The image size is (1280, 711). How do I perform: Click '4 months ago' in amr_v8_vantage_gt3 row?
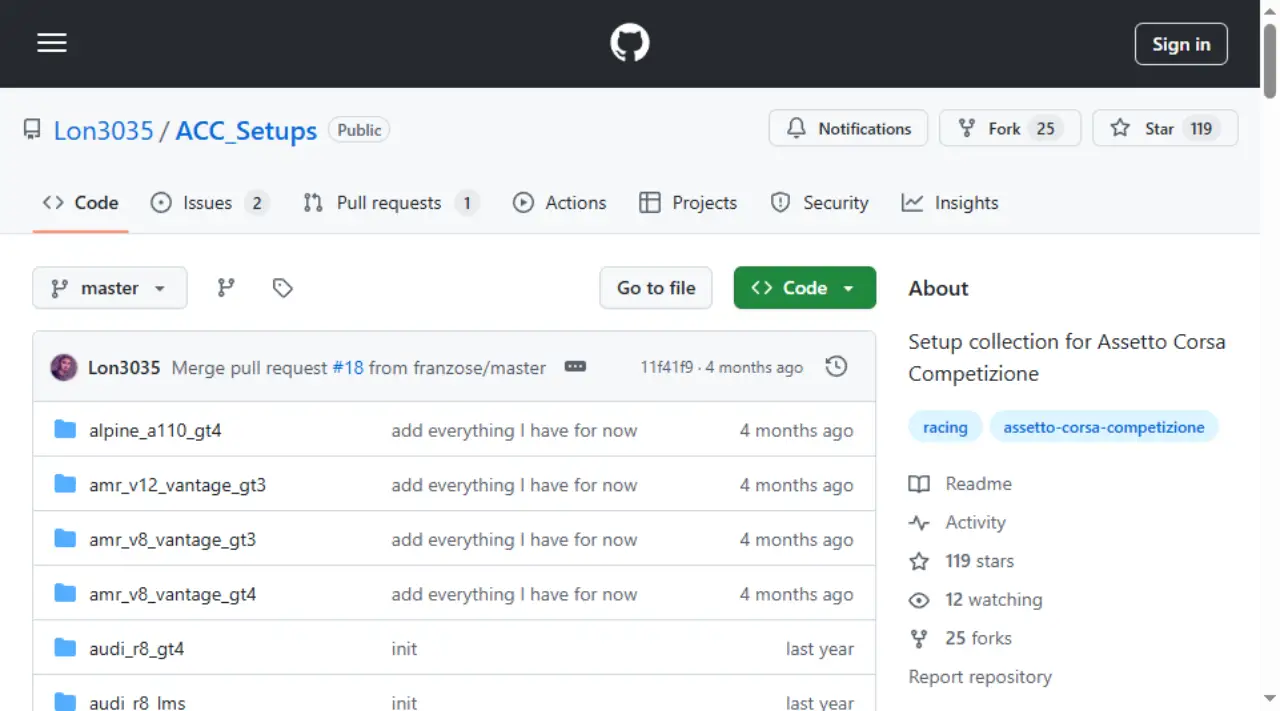[796, 540]
